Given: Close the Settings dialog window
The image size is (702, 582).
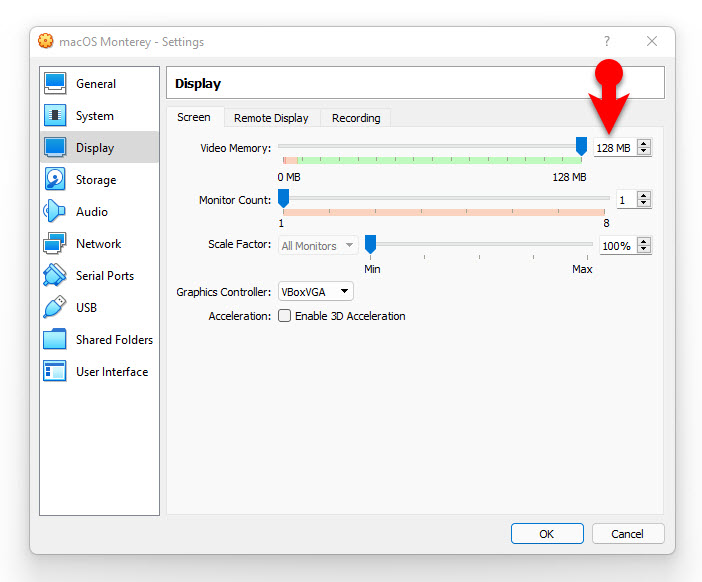Looking at the screenshot, I should point(652,41).
